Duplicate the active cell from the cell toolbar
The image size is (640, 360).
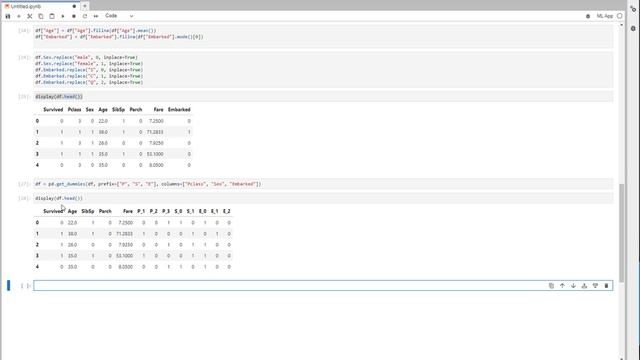pos(551,286)
